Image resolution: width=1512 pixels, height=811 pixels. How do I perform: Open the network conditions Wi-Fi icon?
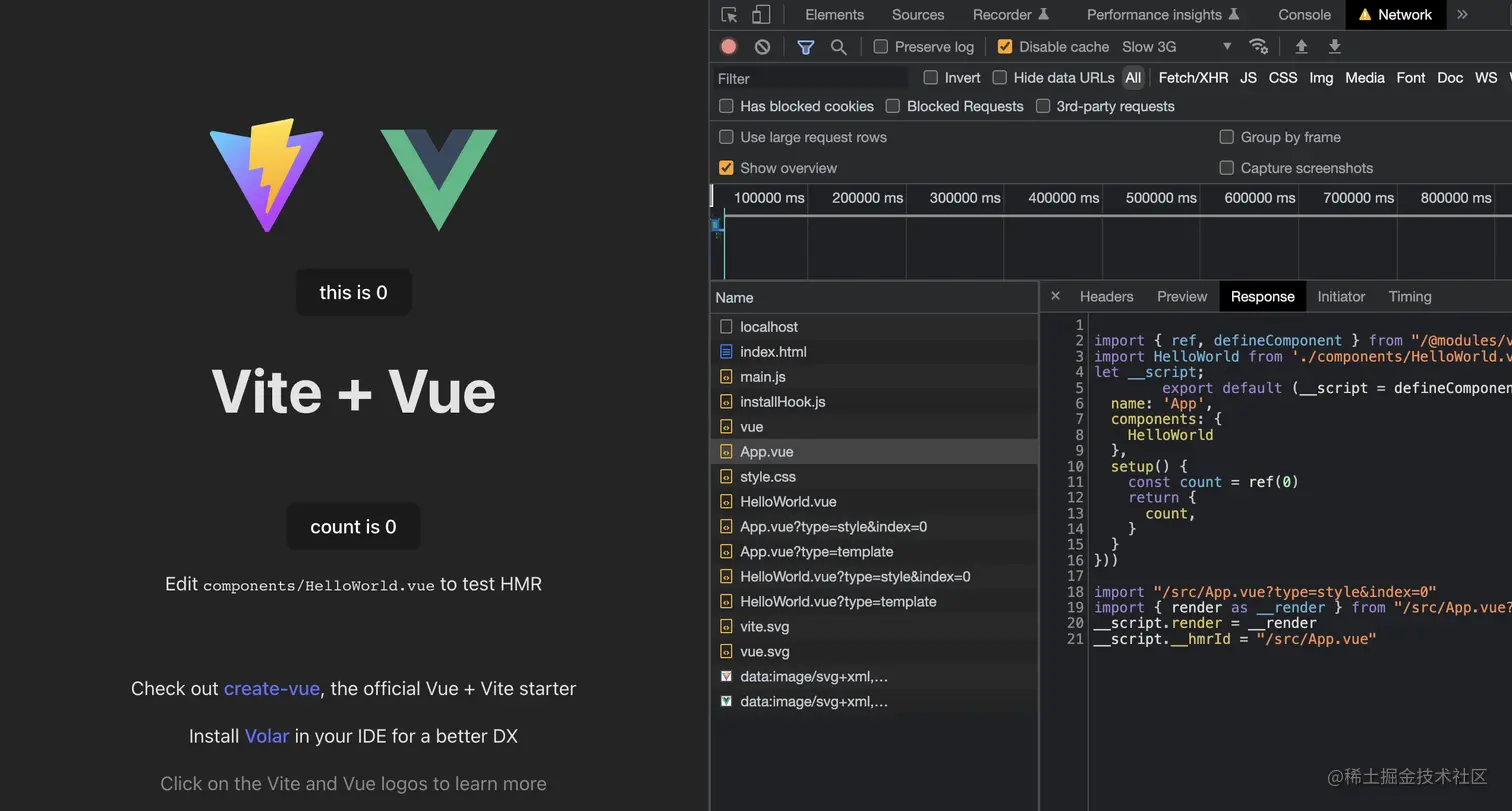point(1259,47)
